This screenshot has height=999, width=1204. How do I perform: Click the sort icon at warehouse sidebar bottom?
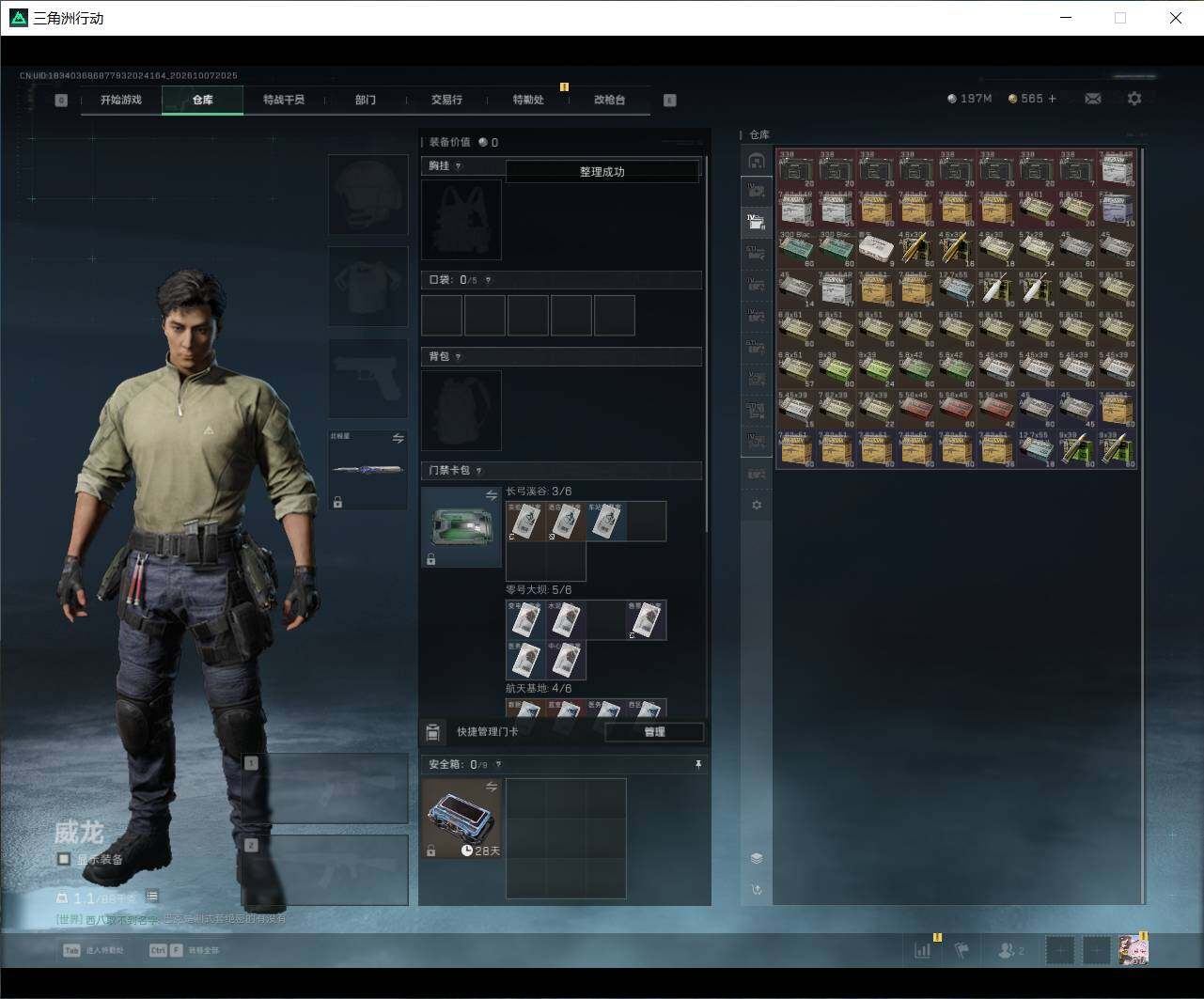757,889
